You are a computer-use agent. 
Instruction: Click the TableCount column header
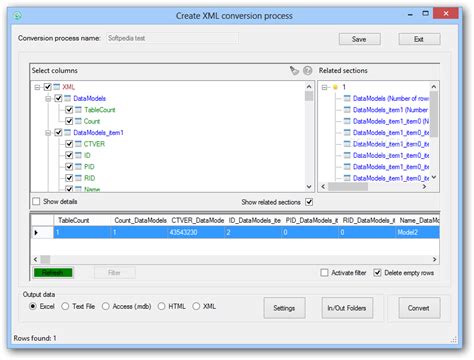click(x=82, y=220)
